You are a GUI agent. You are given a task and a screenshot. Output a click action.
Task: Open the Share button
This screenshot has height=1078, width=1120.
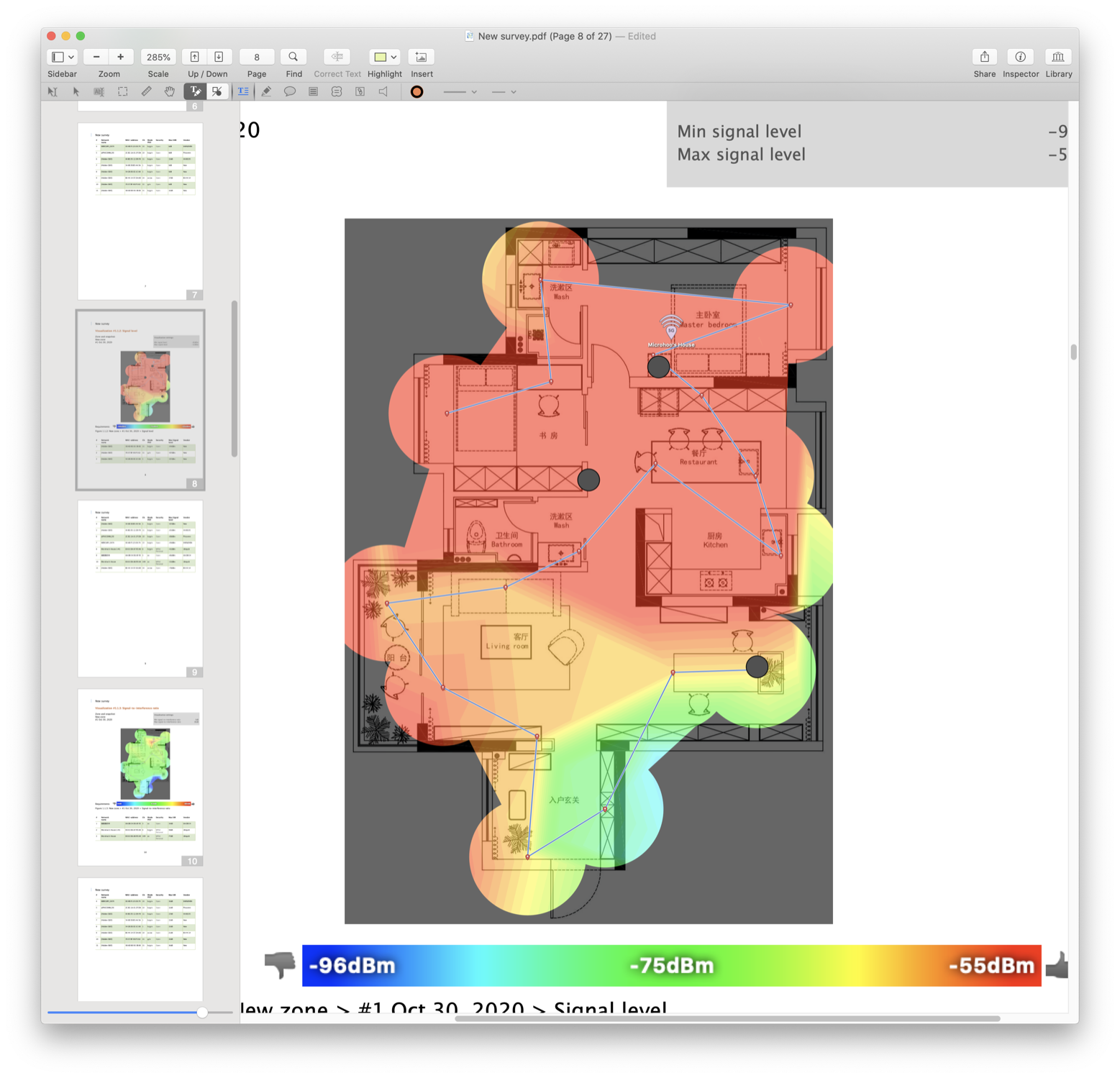pyautogui.click(x=984, y=58)
